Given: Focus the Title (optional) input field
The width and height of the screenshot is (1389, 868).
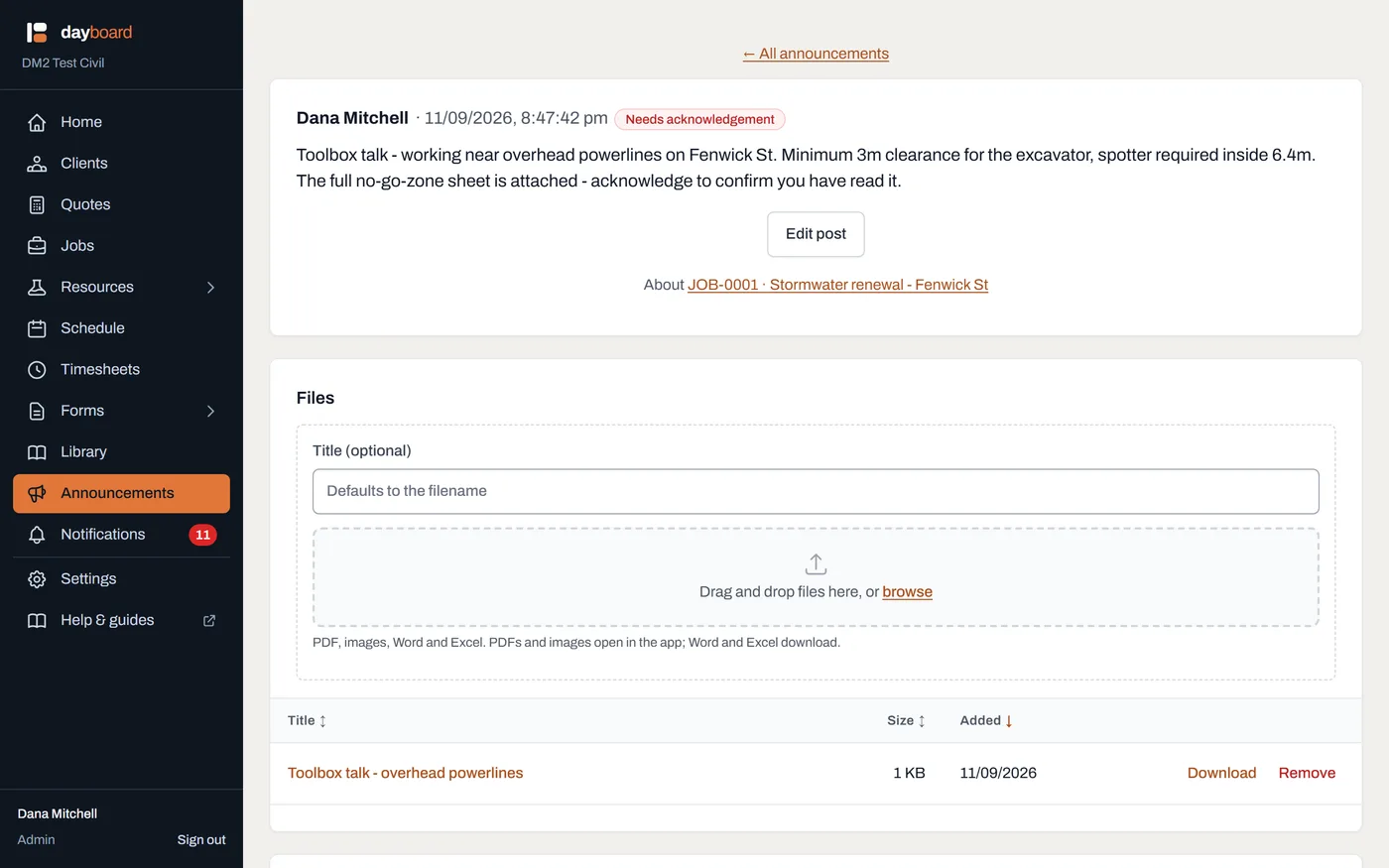Looking at the screenshot, I should pos(816,491).
